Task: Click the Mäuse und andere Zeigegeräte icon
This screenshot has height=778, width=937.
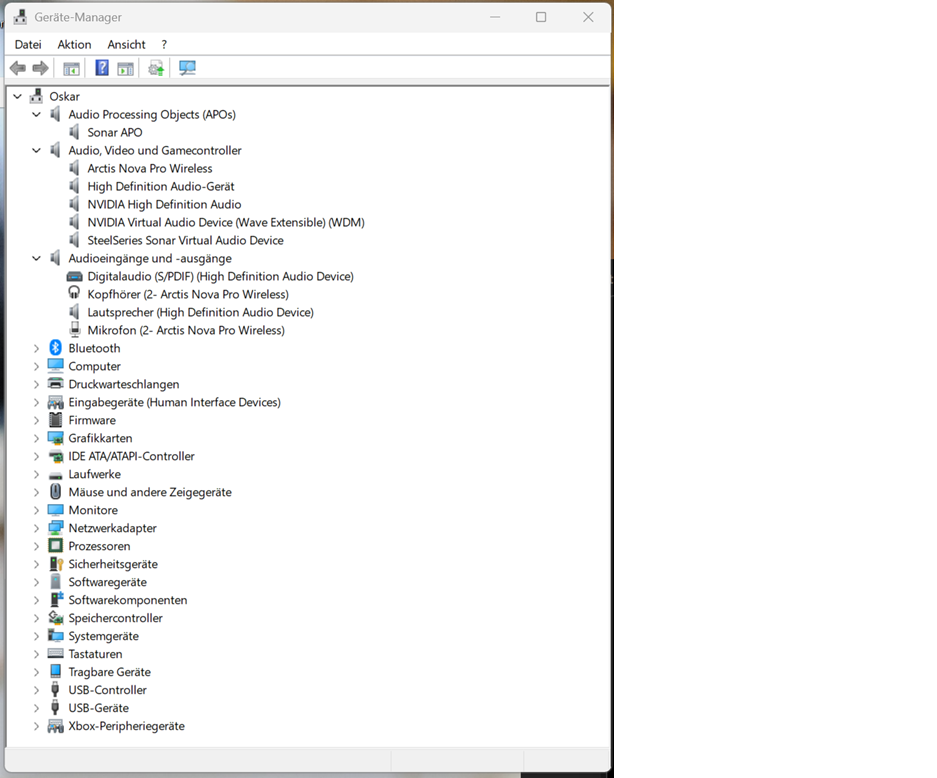Action: 56,492
